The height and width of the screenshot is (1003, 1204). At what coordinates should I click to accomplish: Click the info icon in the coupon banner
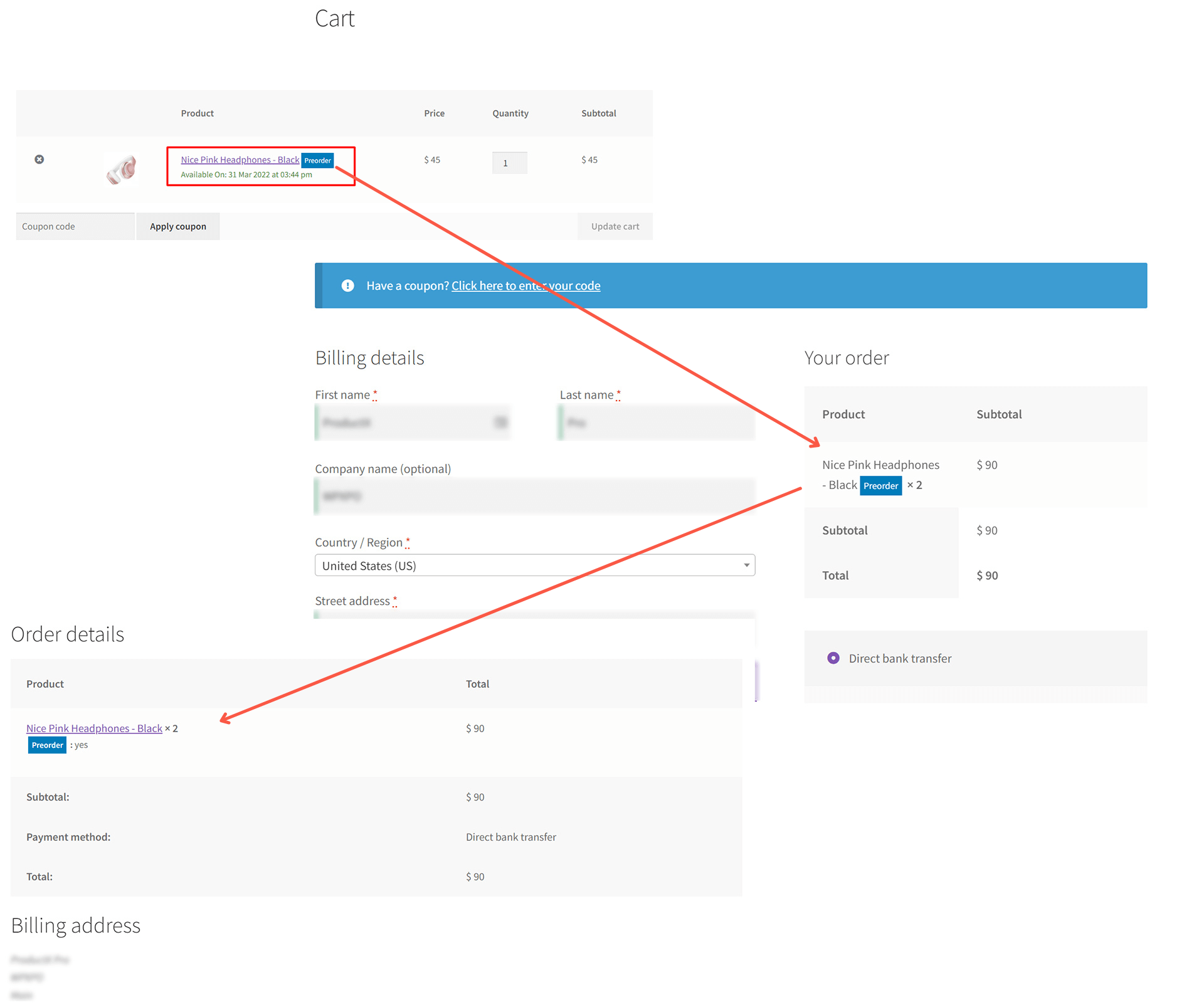347,285
